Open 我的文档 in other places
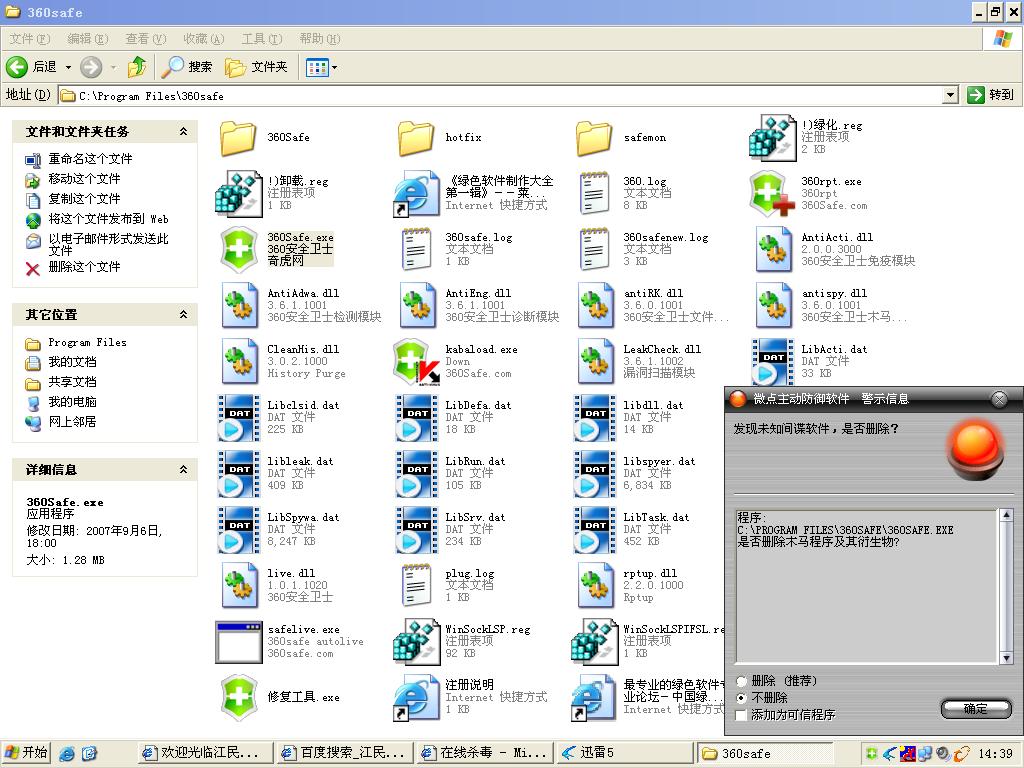Image resolution: width=1024 pixels, height=768 pixels. (x=72, y=362)
